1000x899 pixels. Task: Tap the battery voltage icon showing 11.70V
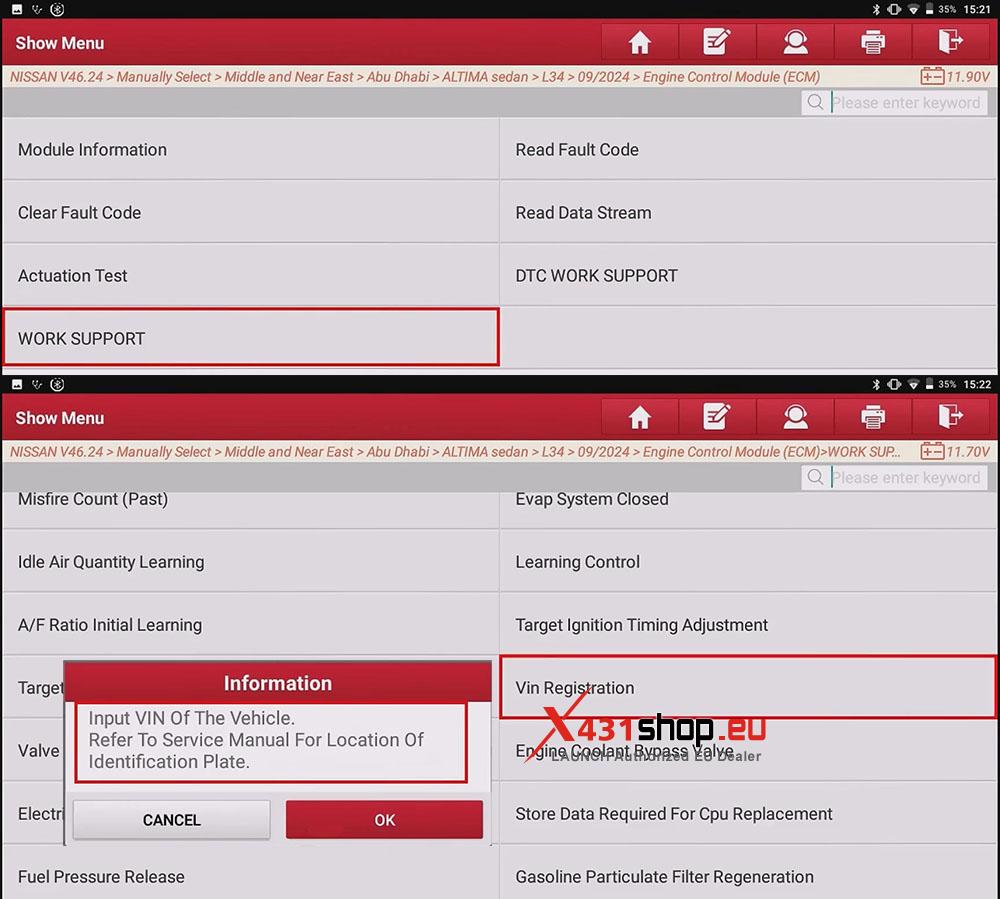click(932, 451)
